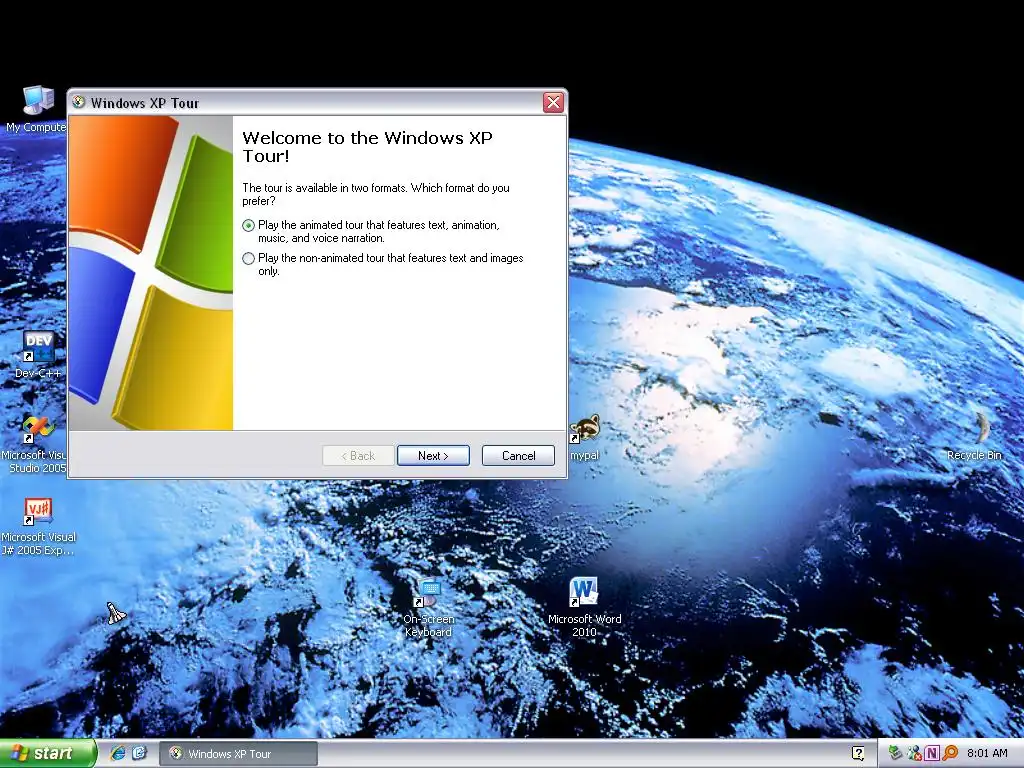Select the Dev-C++ desktop shortcut
This screenshot has width=1024, height=768.
(38, 355)
